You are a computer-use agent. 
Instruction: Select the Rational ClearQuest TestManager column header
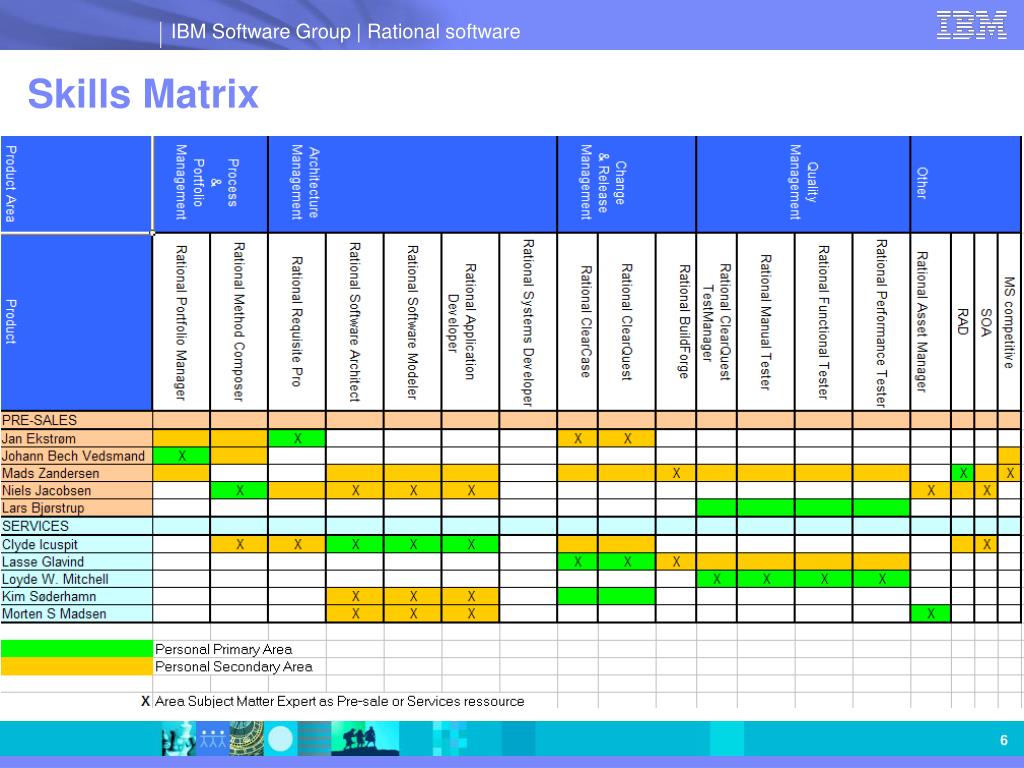click(x=717, y=322)
